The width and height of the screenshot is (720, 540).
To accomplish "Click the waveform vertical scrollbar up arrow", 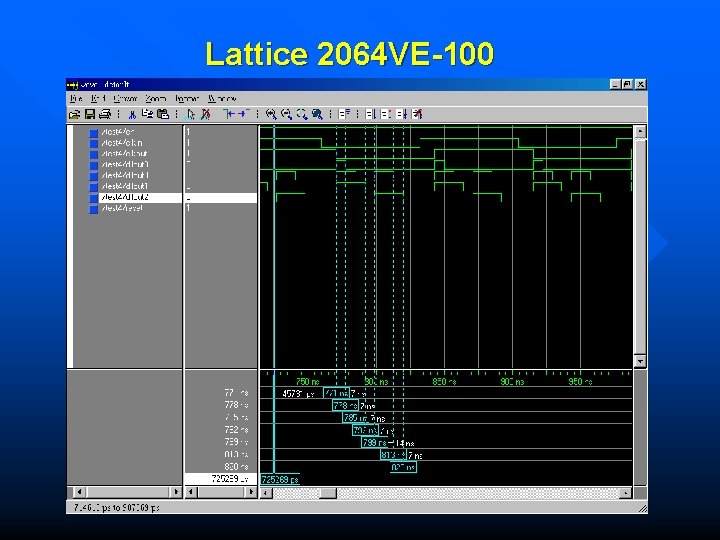I will [x=641, y=132].
